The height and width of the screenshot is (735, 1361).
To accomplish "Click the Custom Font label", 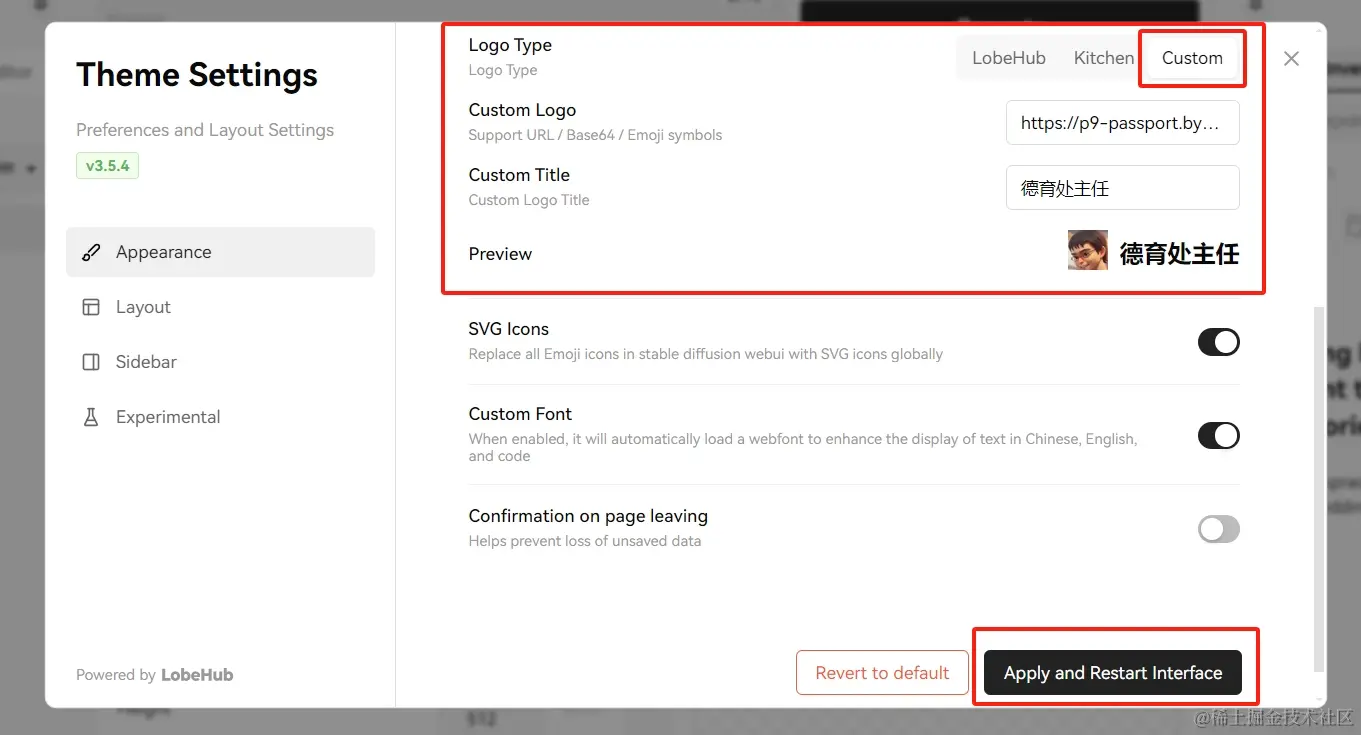I will coord(520,414).
